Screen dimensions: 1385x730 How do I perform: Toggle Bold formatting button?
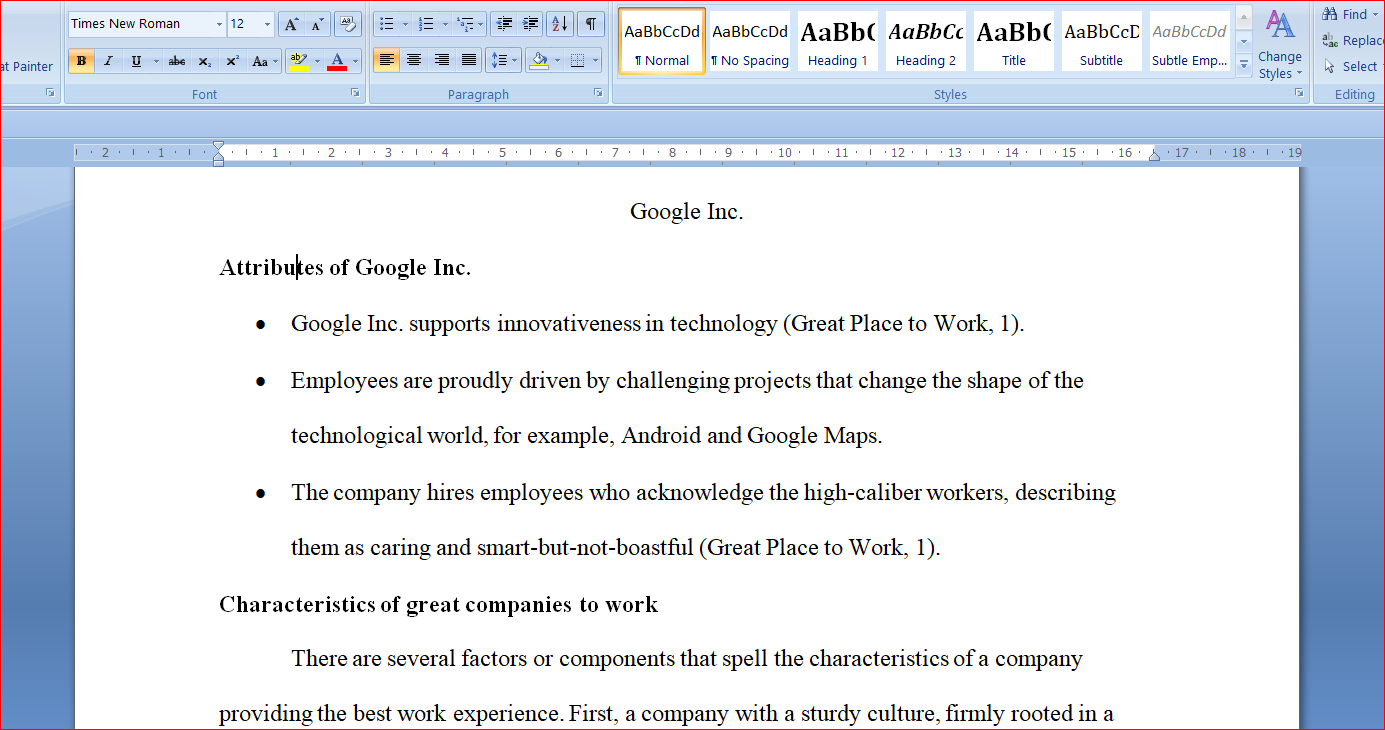(81, 61)
